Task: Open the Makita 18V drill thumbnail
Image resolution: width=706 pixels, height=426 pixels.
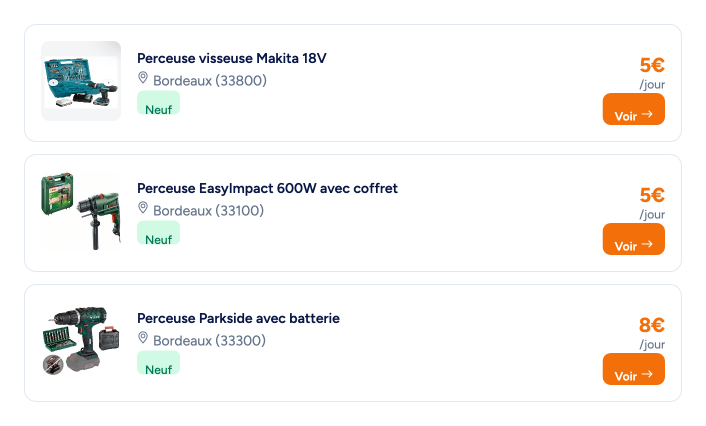Action: point(81,81)
